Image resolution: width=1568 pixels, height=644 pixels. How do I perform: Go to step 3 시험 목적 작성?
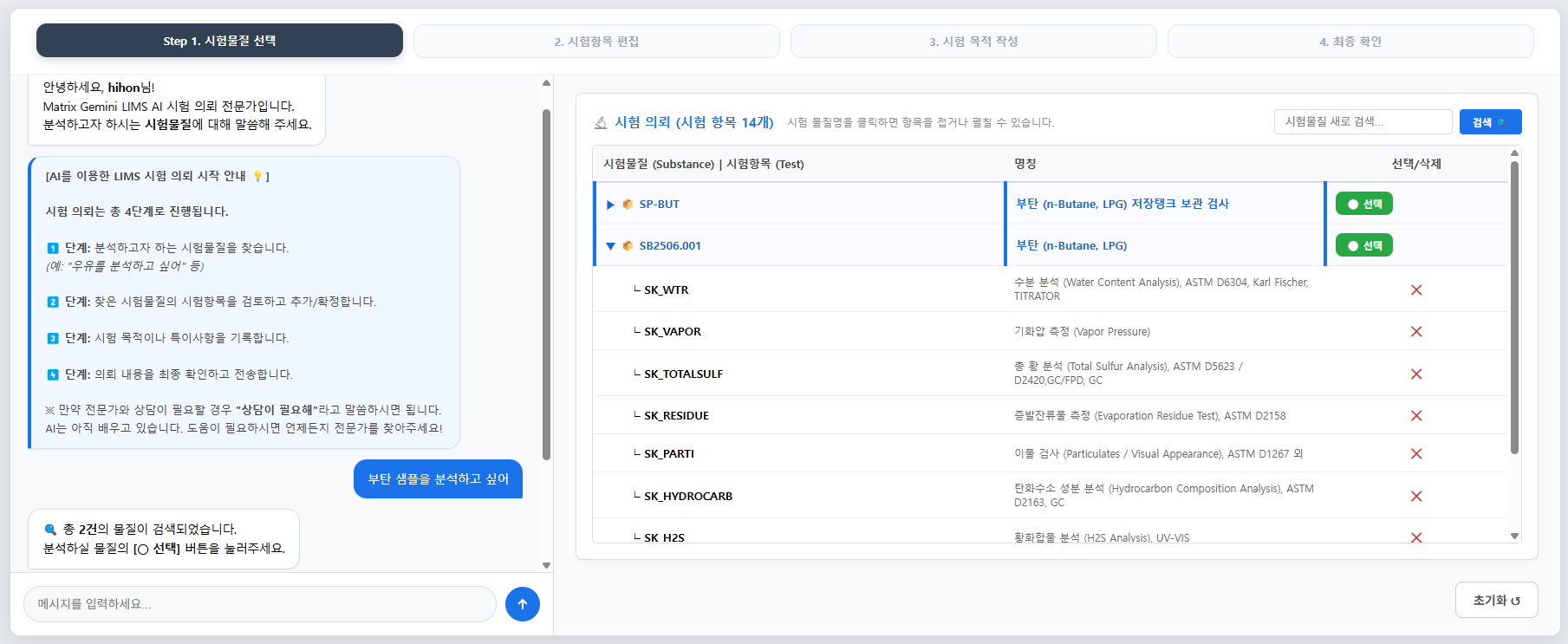point(973,42)
